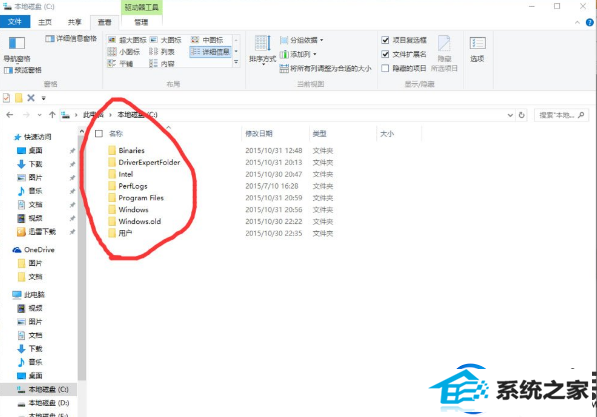Click the refresh icon in address bar
Screen dimensions: 597x417
[x=522, y=115]
